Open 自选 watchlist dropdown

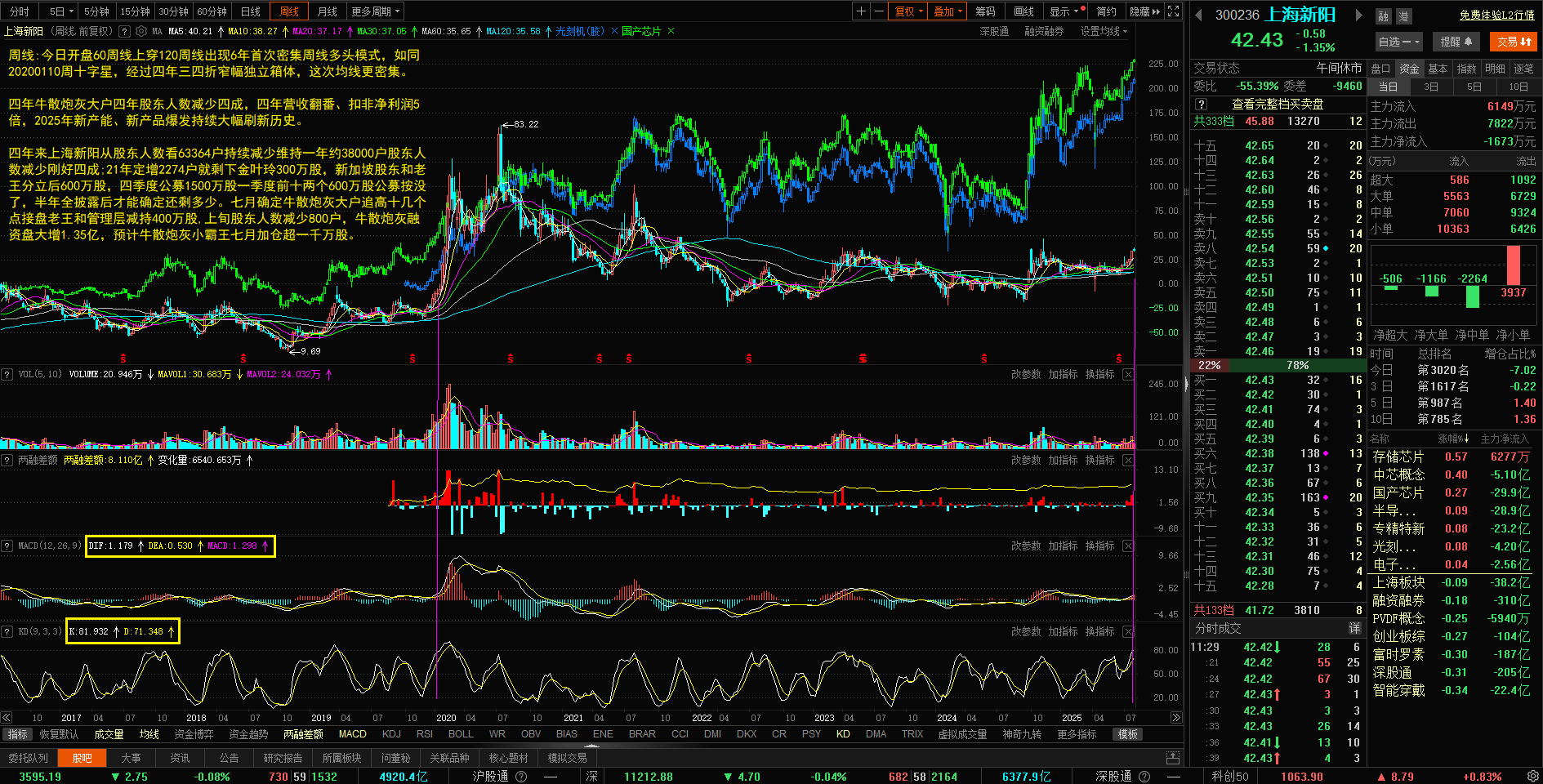pyautogui.click(x=1399, y=42)
